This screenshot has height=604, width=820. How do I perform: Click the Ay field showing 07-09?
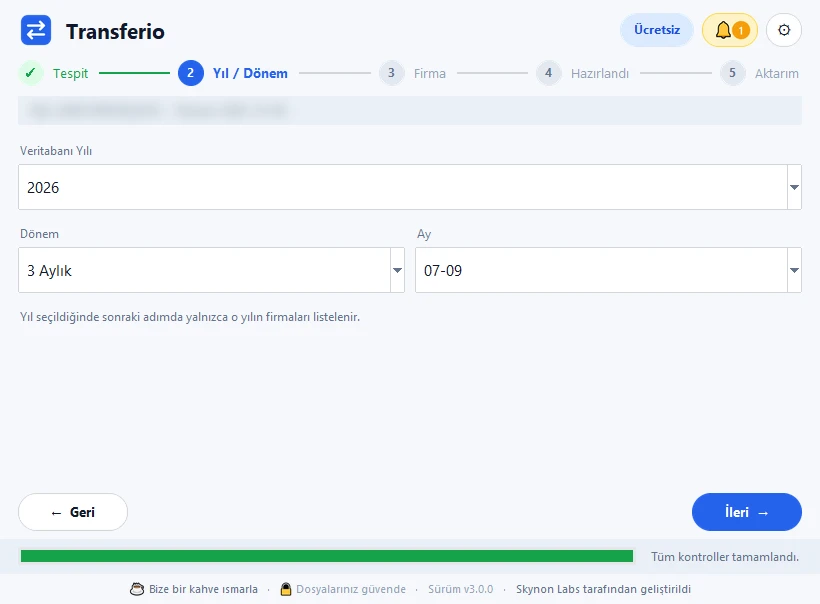(x=608, y=270)
